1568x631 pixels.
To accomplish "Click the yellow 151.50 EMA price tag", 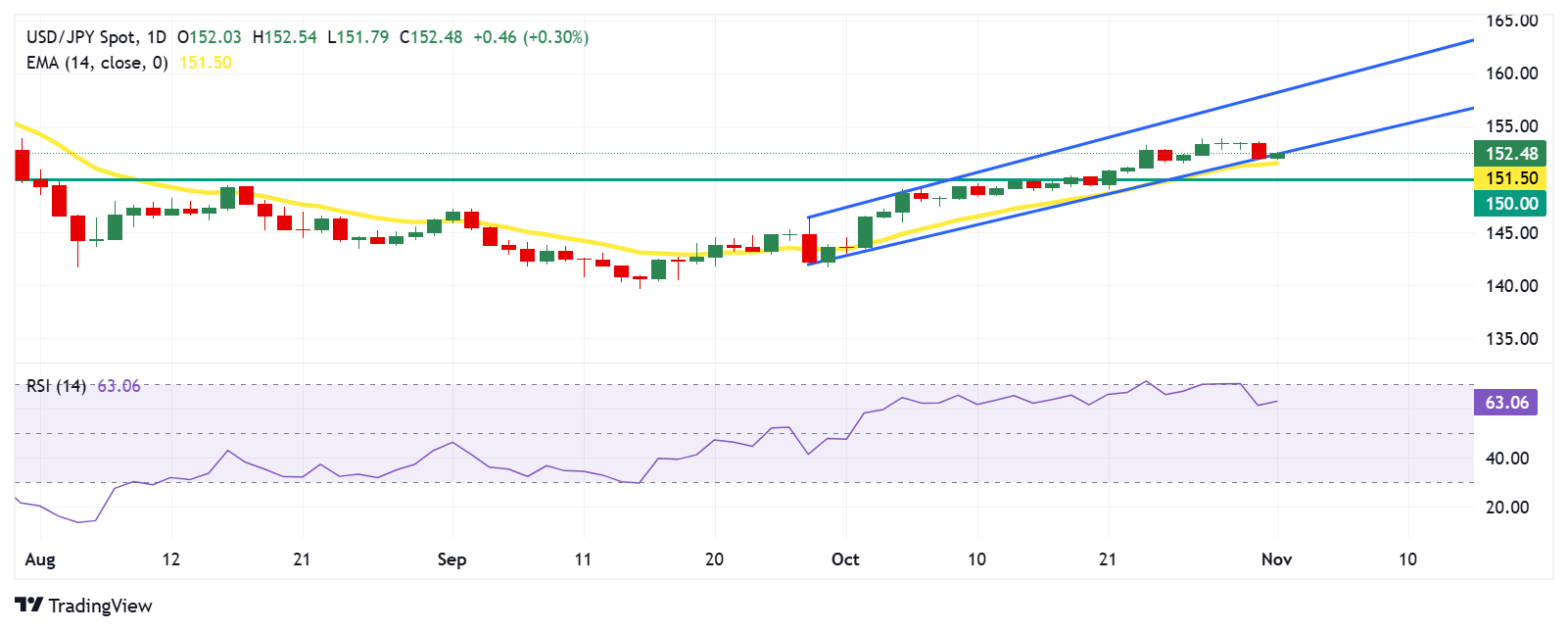I will coord(1511,178).
